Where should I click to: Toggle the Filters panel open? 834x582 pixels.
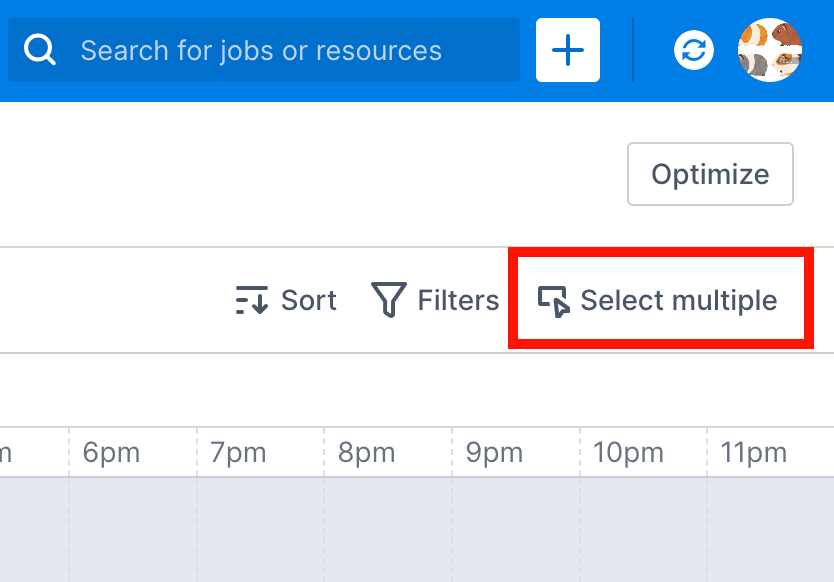(x=436, y=298)
